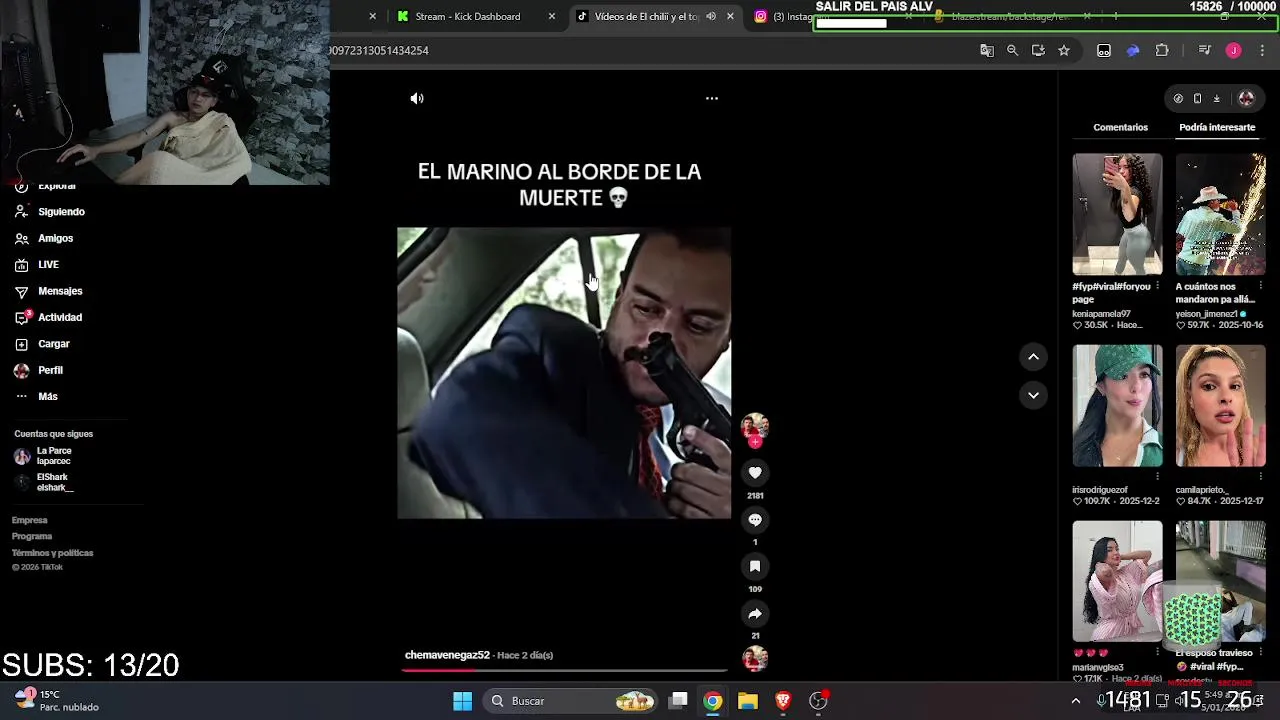Open the TikTok profile avatar menu
This screenshot has height=720, width=1280.
[1246, 98]
